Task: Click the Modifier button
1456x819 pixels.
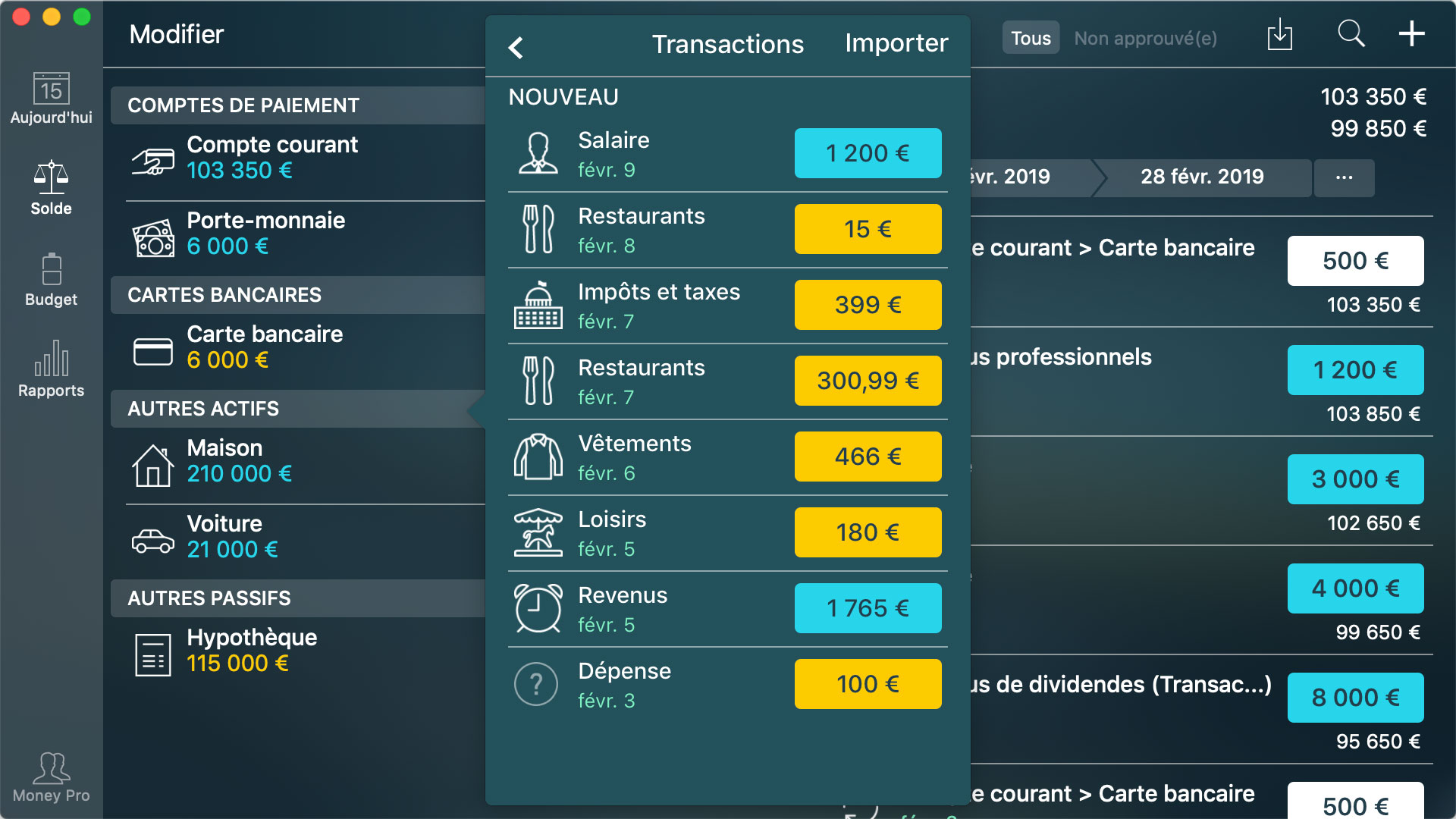Action: pos(177,34)
